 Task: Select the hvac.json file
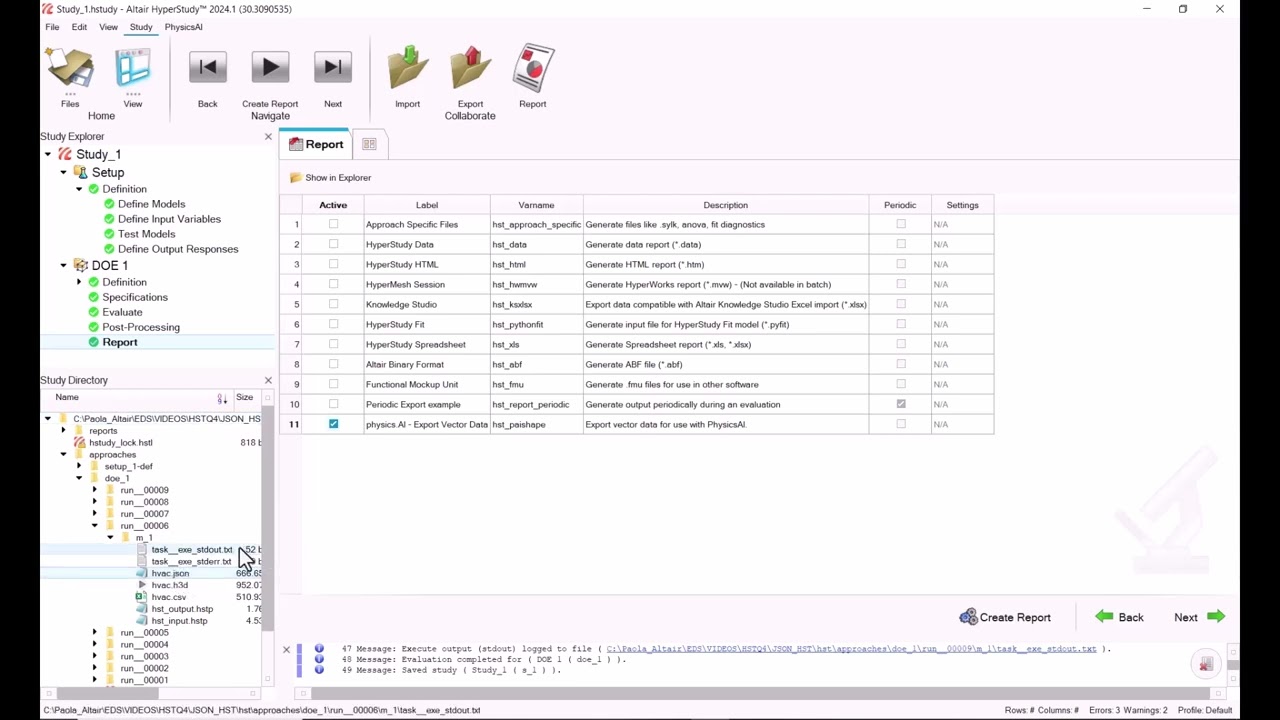point(170,573)
